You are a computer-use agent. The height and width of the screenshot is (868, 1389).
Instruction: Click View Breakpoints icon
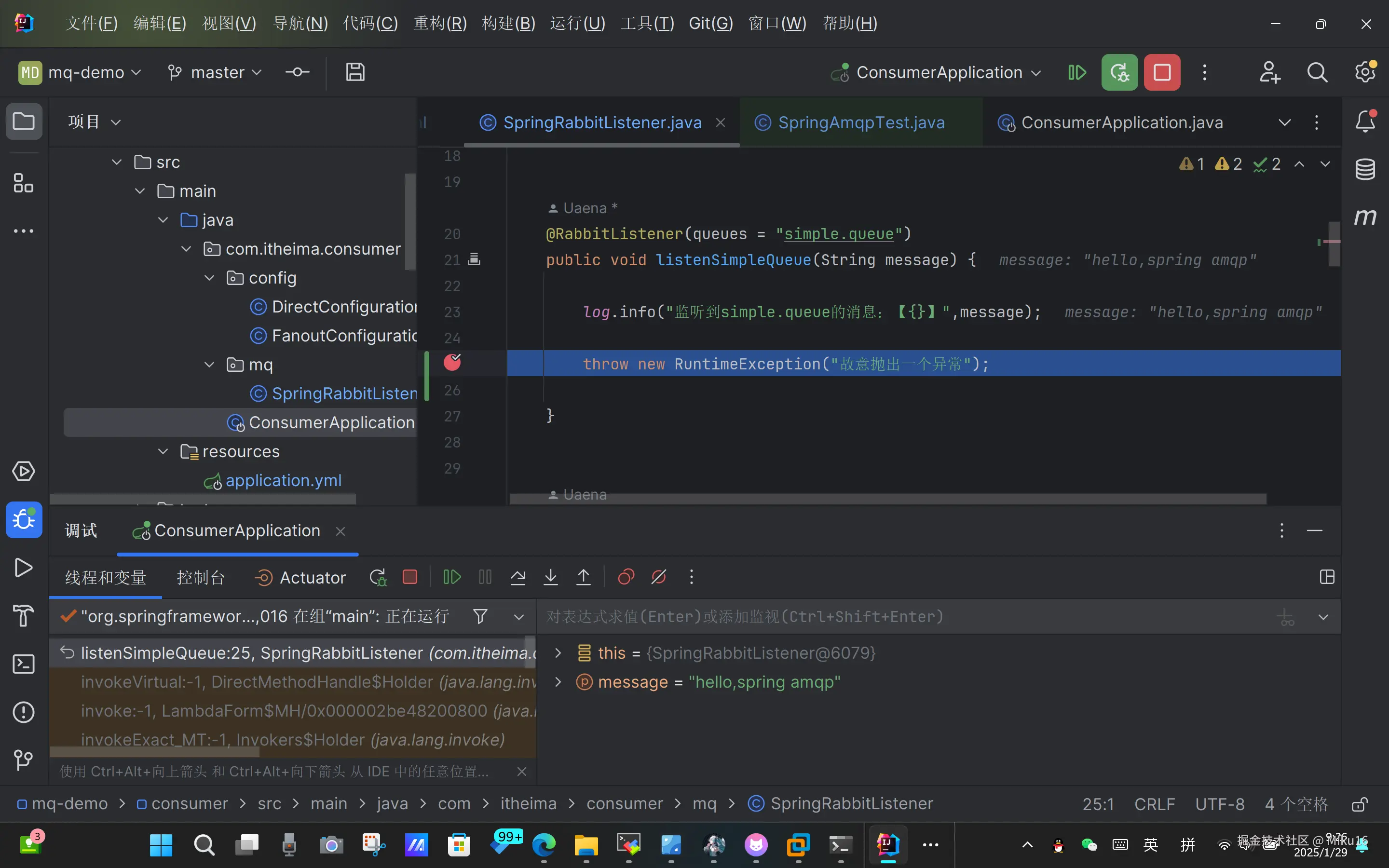coord(626,577)
